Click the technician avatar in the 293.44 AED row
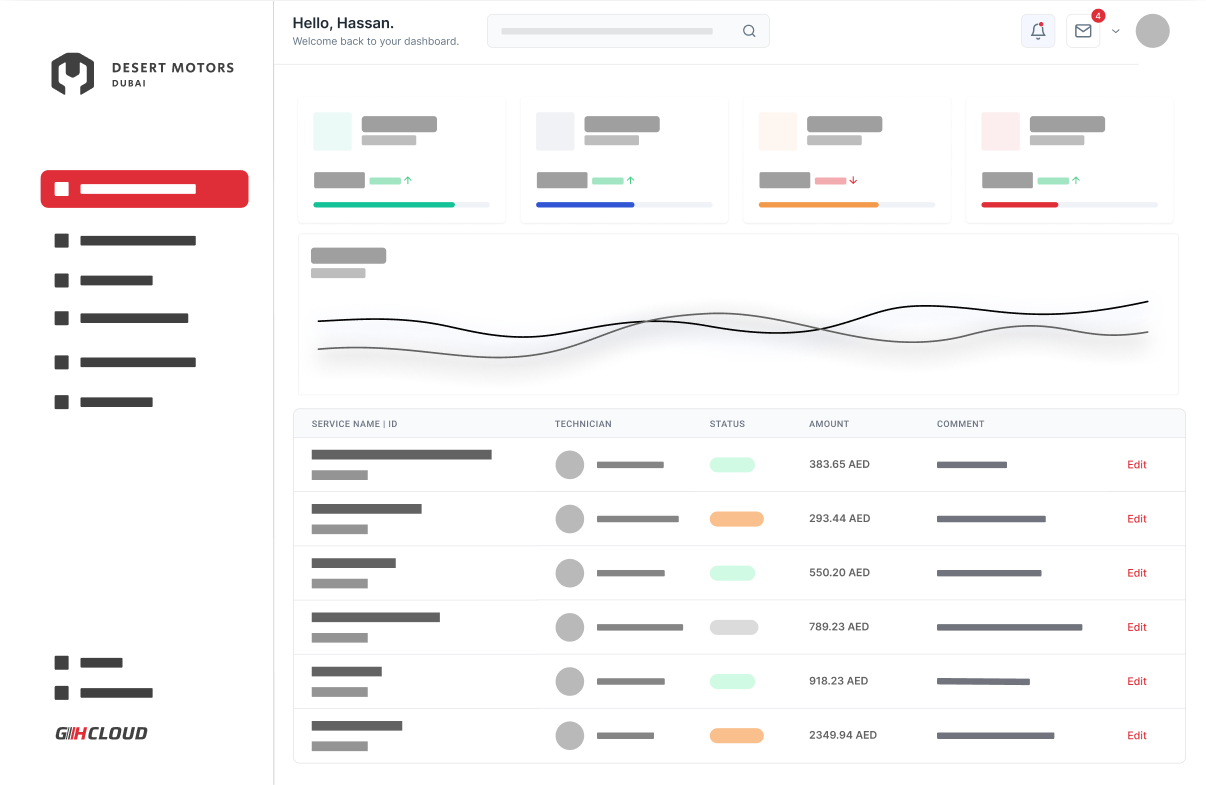Image resolution: width=1206 pixels, height=785 pixels. point(570,519)
